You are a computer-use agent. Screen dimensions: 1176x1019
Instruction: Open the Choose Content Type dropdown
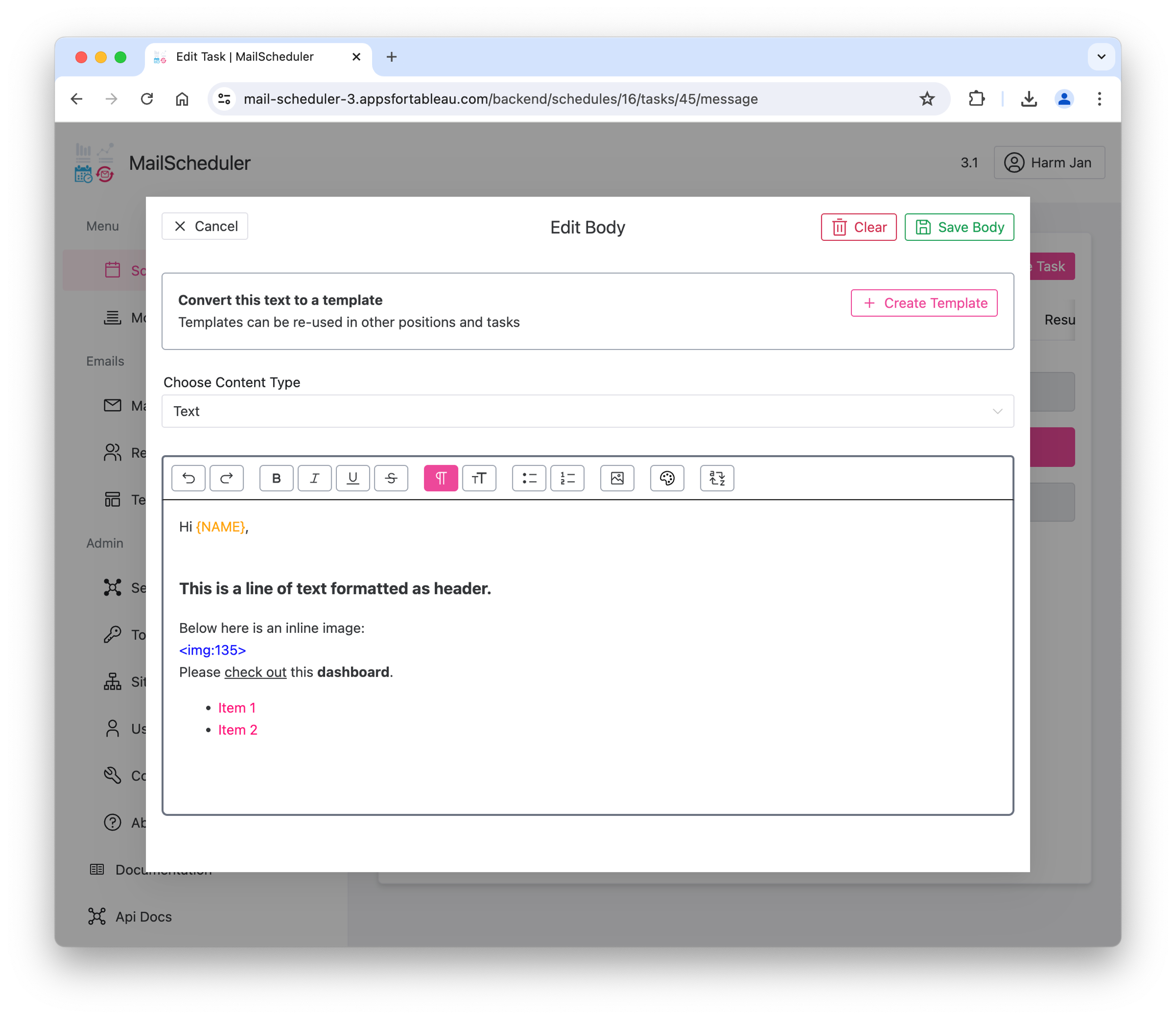pyautogui.click(x=587, y=411)
